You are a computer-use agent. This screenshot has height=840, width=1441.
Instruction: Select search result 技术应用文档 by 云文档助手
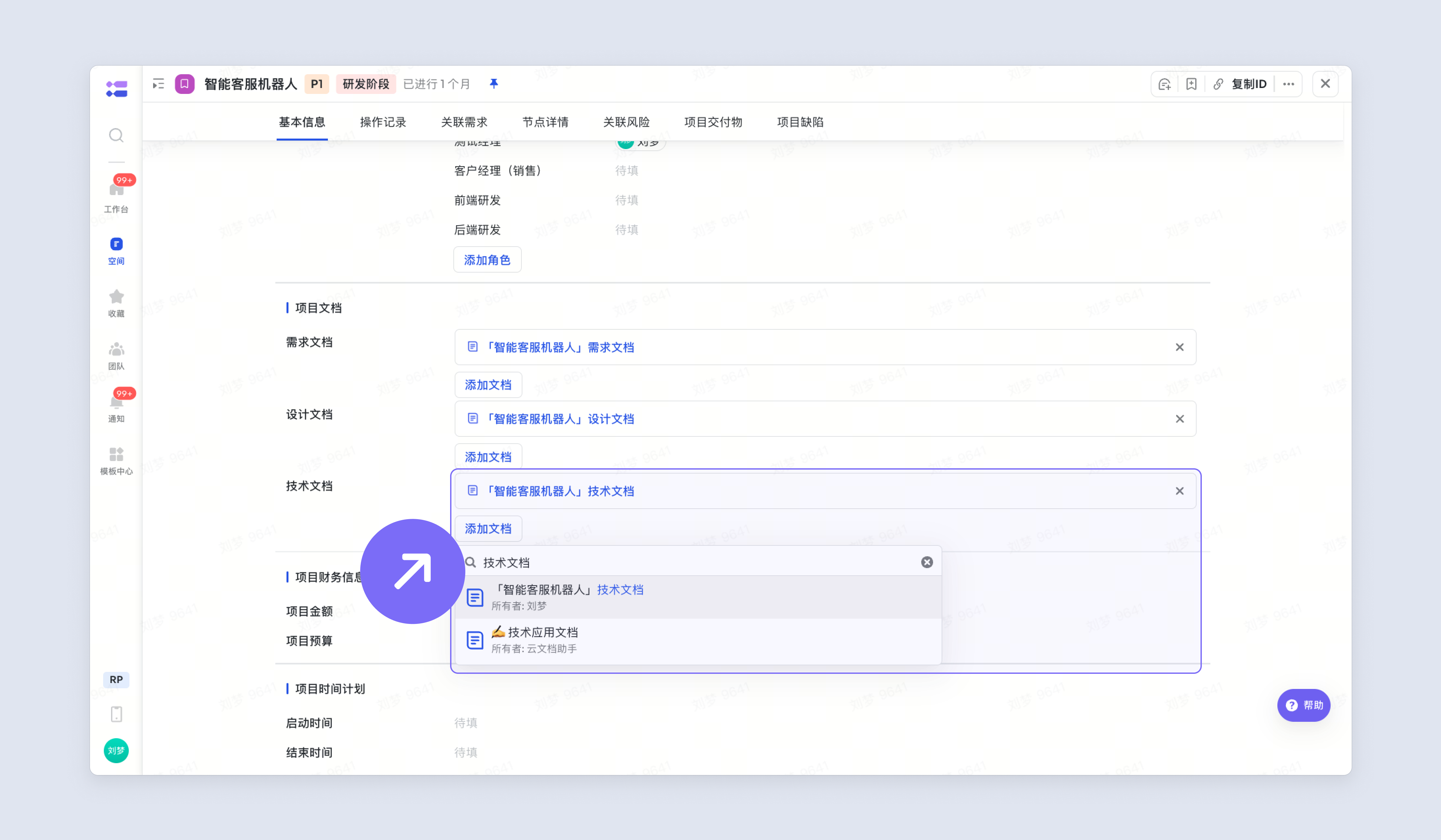[698, 640]
